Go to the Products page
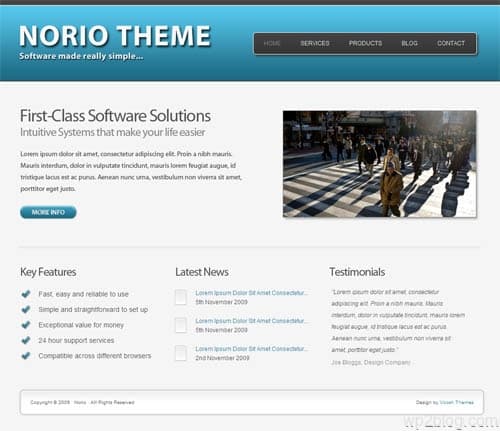500x431 pixels. coord(365,43)
